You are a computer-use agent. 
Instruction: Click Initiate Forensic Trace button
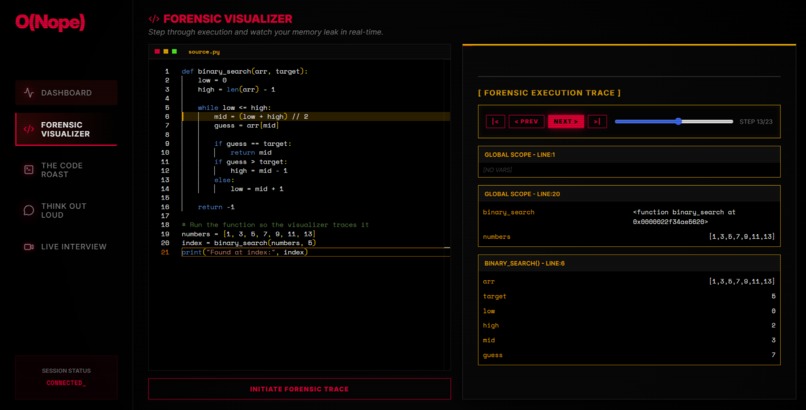click(300, 389)
